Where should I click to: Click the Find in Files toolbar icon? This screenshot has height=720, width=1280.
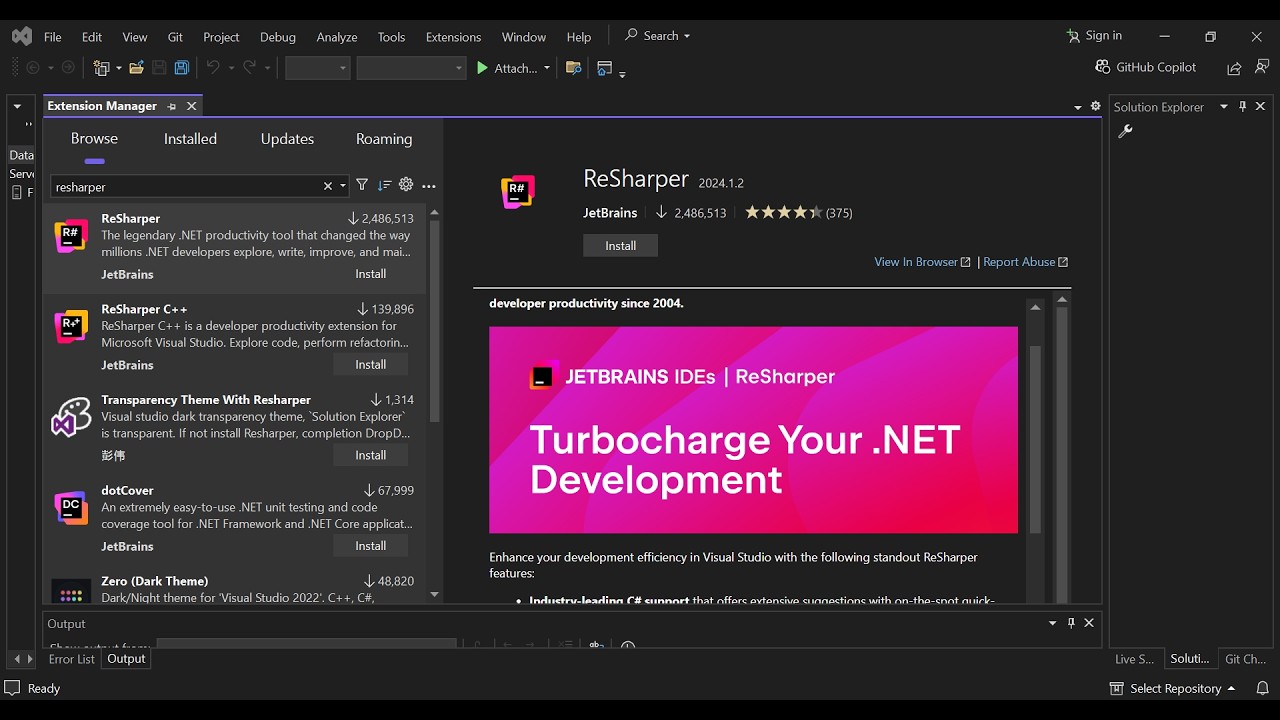tap(573, 68)
